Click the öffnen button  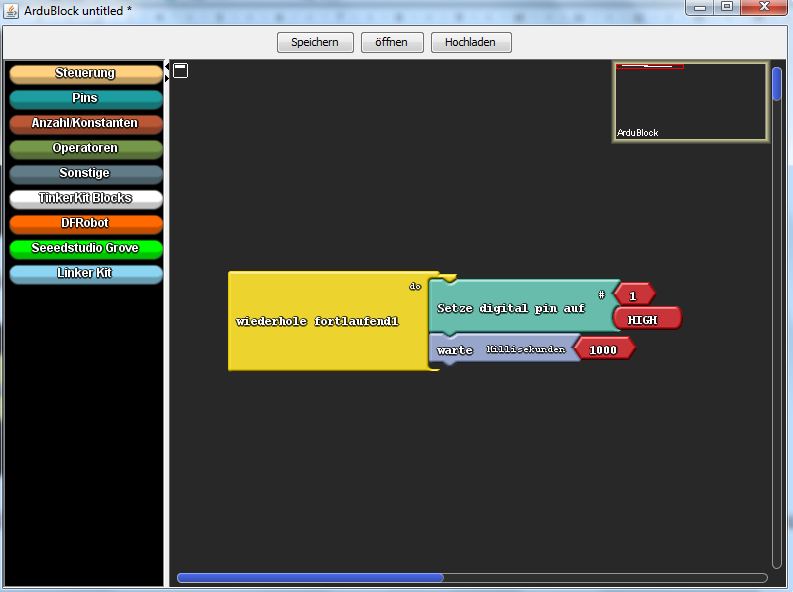[391, 42]
